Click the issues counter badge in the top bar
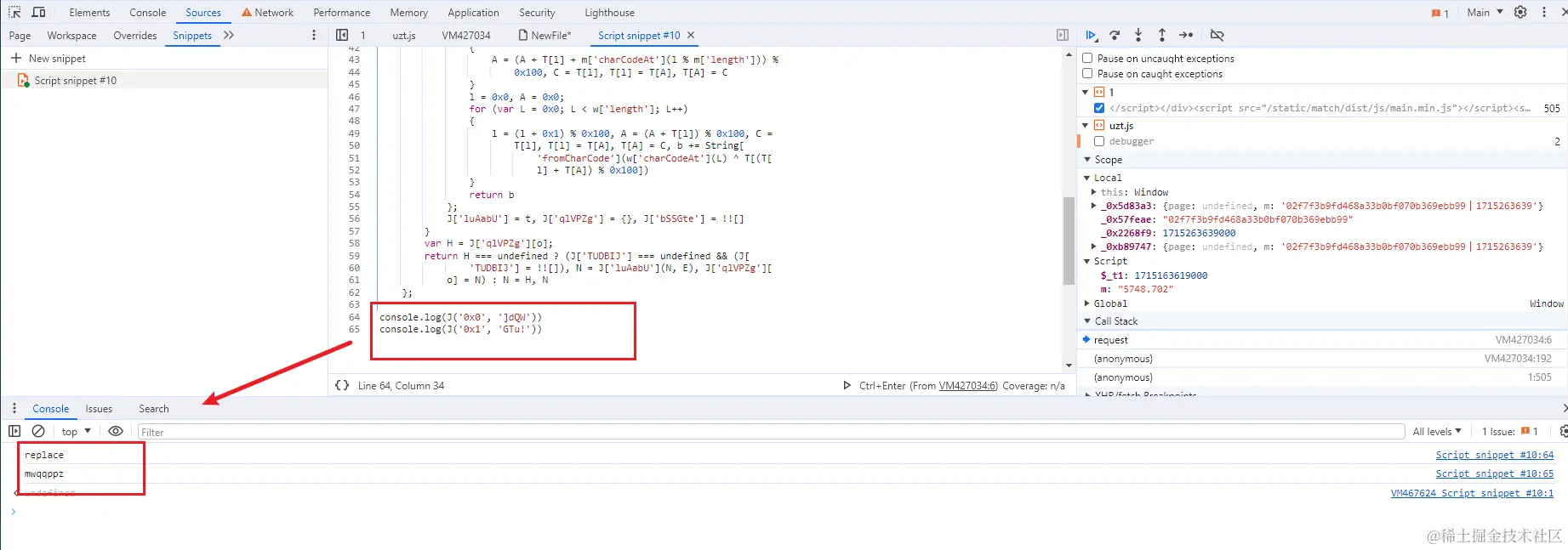 (1440, 13)
